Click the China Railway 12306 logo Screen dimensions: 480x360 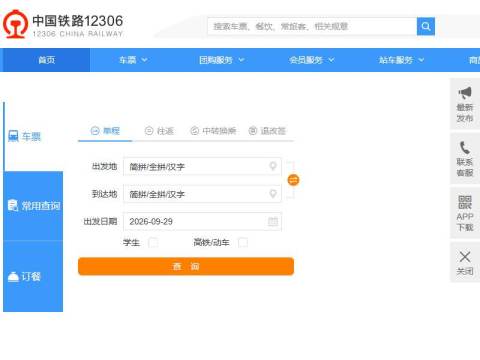pyautogui.click(x=63, y=24)
